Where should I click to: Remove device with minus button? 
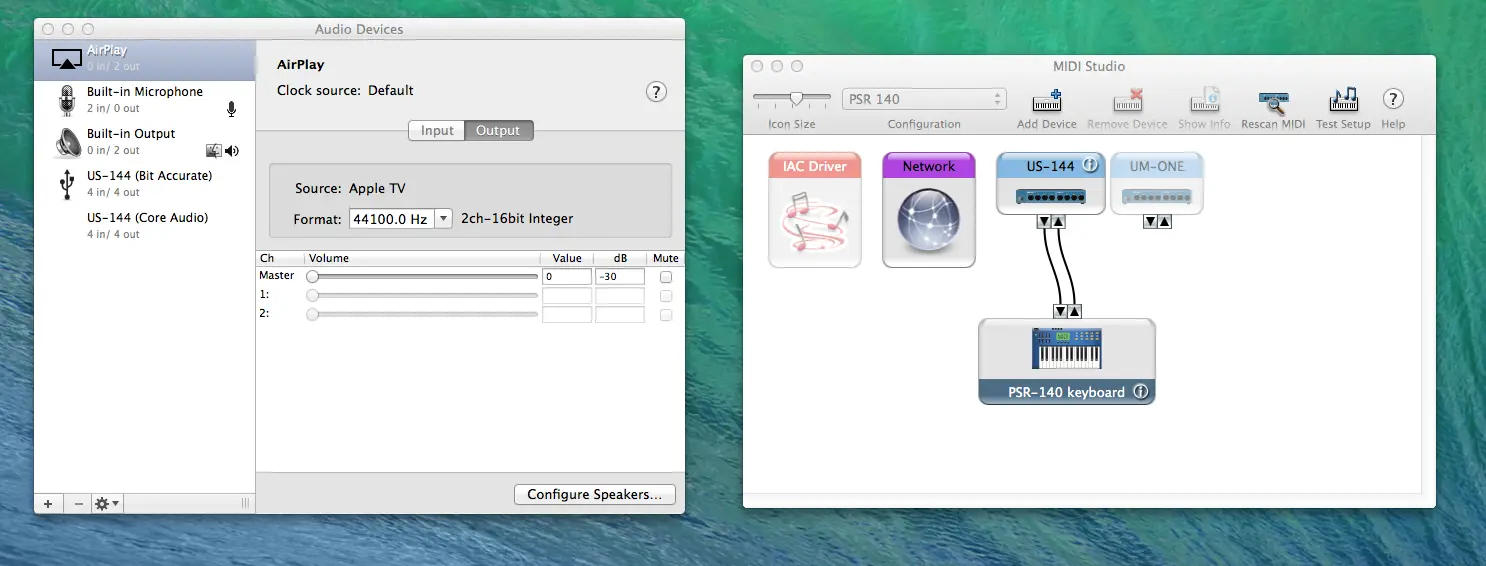[x=79, y=504]
